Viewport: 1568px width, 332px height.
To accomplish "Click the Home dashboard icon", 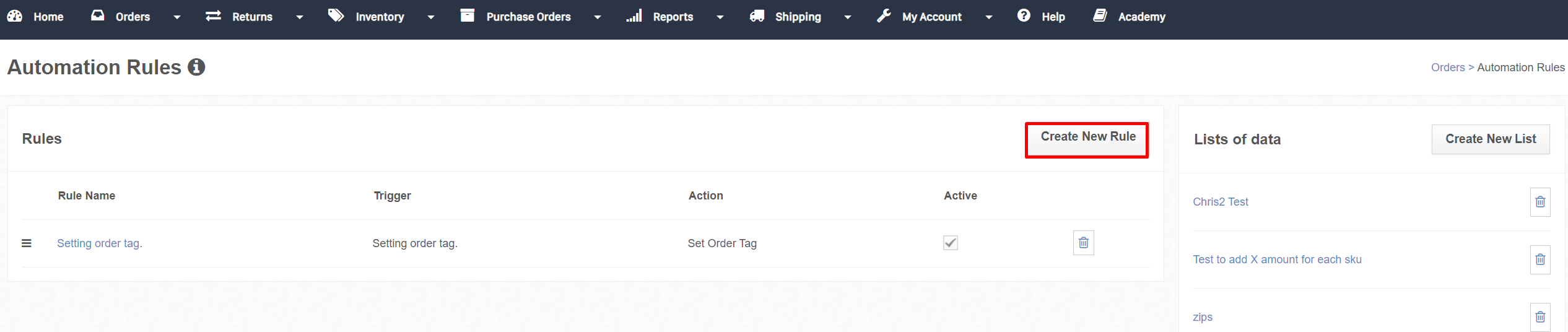I will pyautogui.click(x=15, y=16).
